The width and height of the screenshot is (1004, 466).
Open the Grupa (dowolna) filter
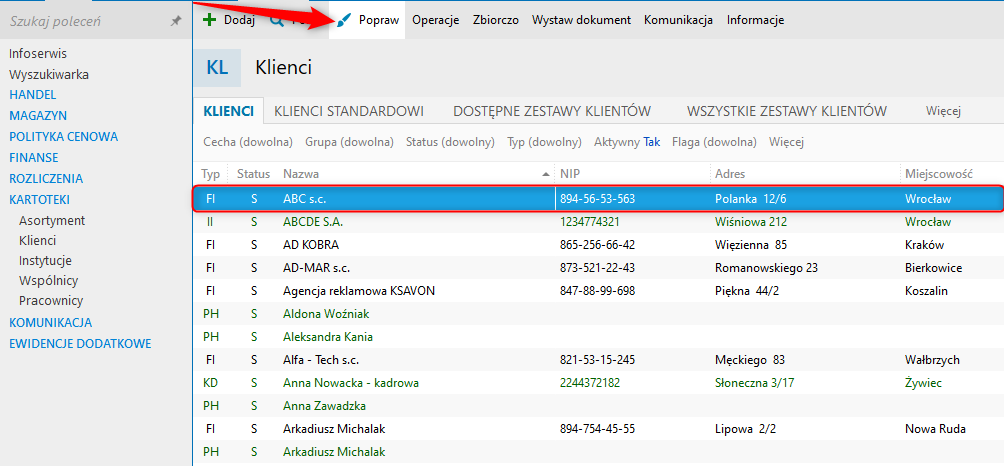tap(350, 142)
